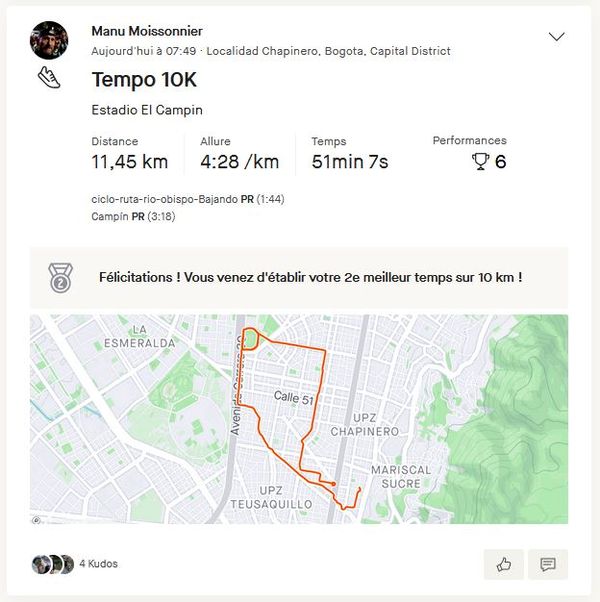Click the Distance 11,45 km stat
The width and height of the screenshot is (600, 602).
[129, 161]
